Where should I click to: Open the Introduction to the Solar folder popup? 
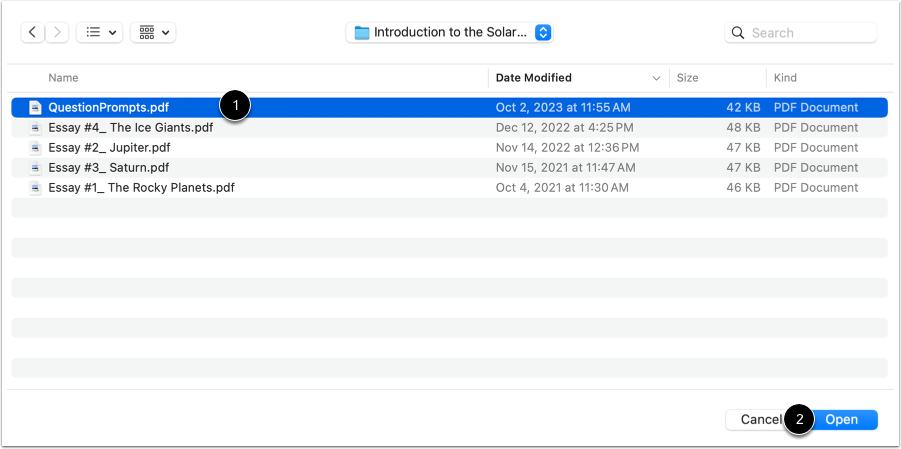(449, 32)
